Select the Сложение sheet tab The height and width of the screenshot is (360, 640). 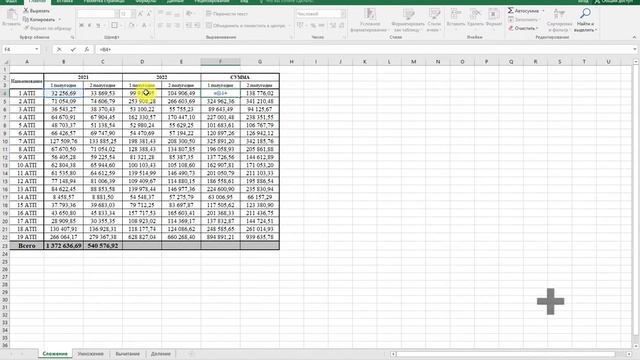(x=55, y=354)
